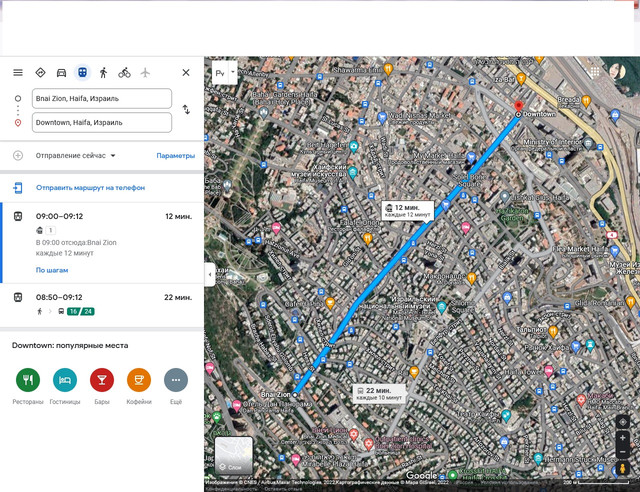Open step-by-step details По шагам
This screenshot has height=492, width=640.
point(52,270)
